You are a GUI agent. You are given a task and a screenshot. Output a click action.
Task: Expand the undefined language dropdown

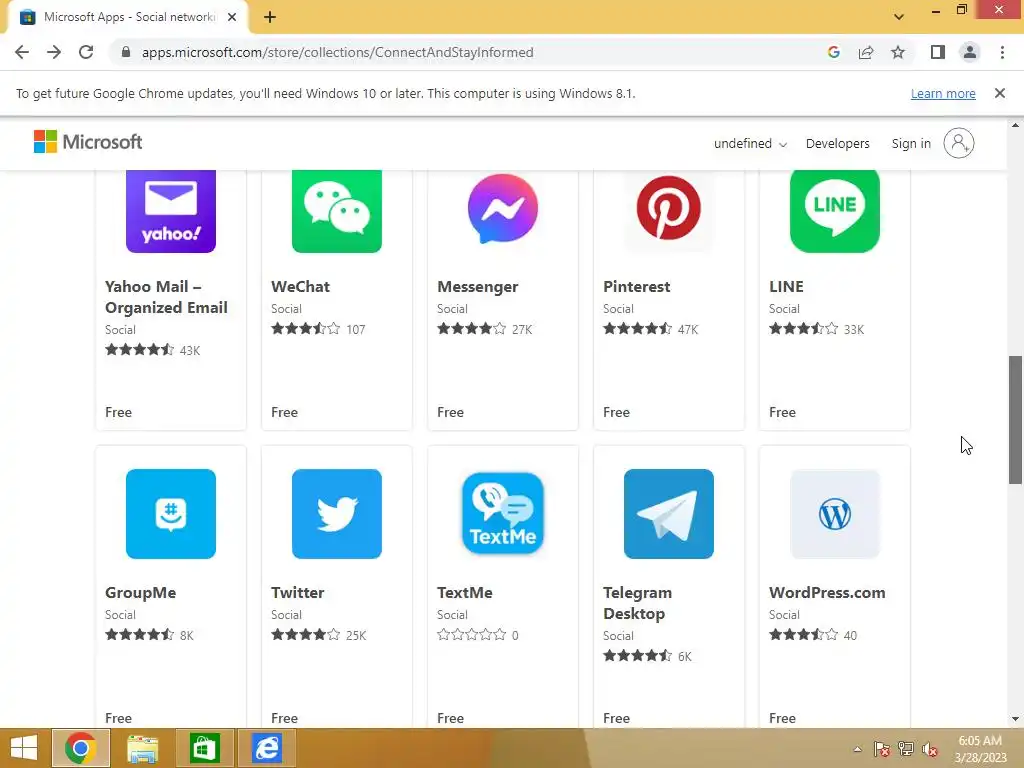pyautogui.click(x=750, y=144)
